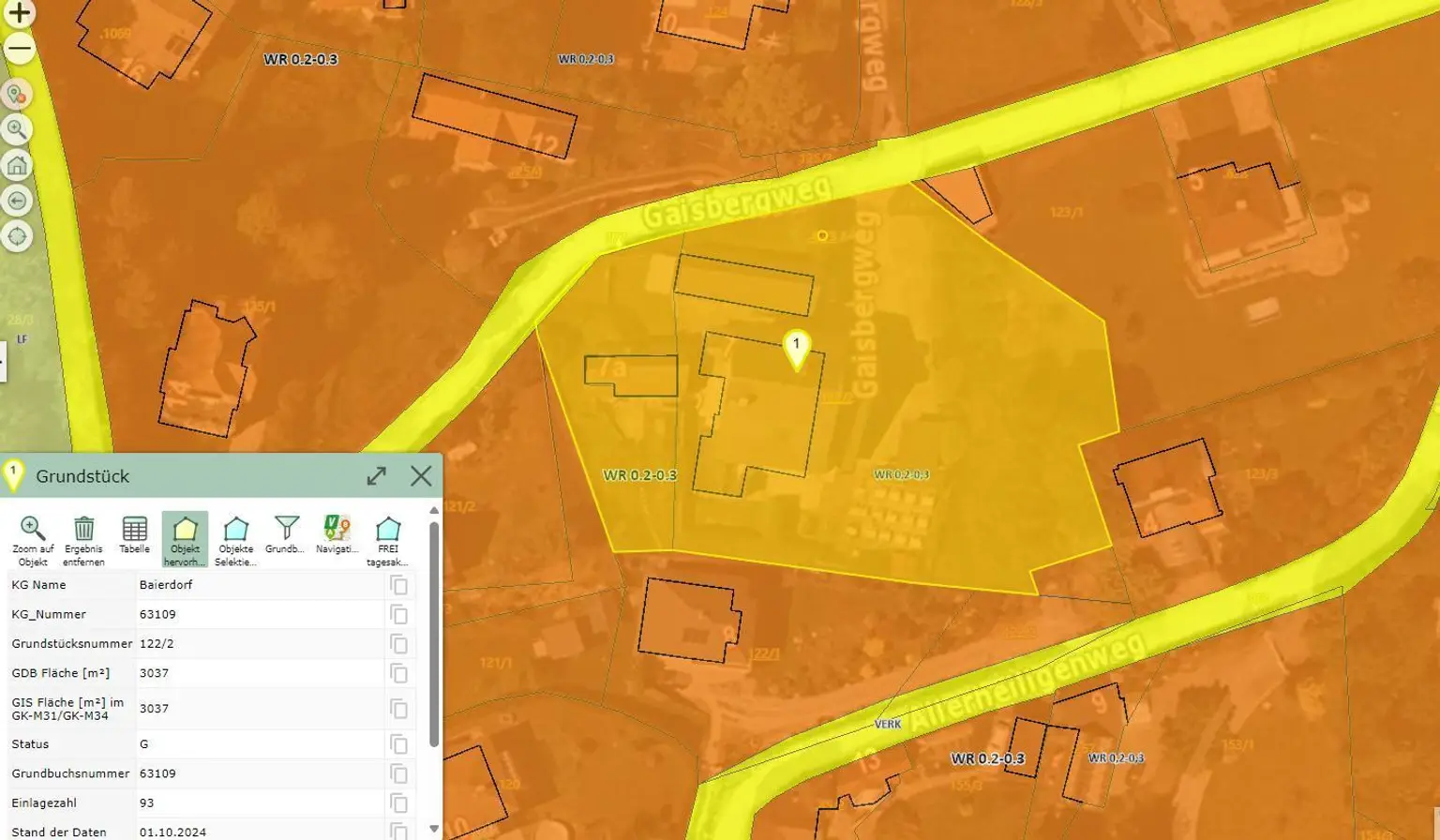Open the magnifier search tool on map
1440x840 pixels.
tap(17, 129)
